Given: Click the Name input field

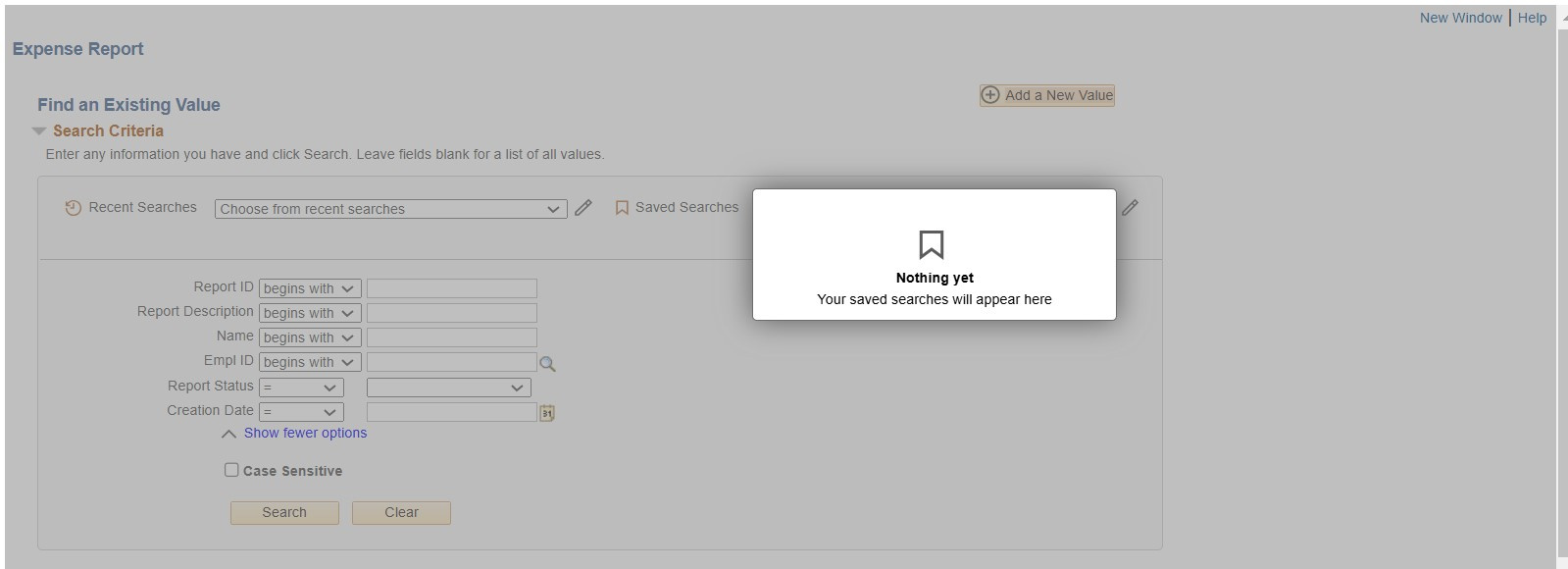Looking at the screenshot, I should pyautogui.click(x=451, y=337).
